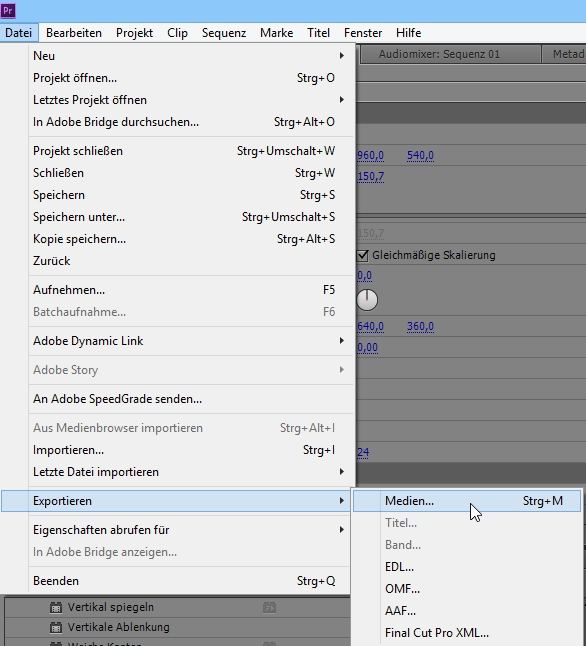This screenshot has width=586, height=646.
Task: Open the Marke menu
Action: [277, 33]
